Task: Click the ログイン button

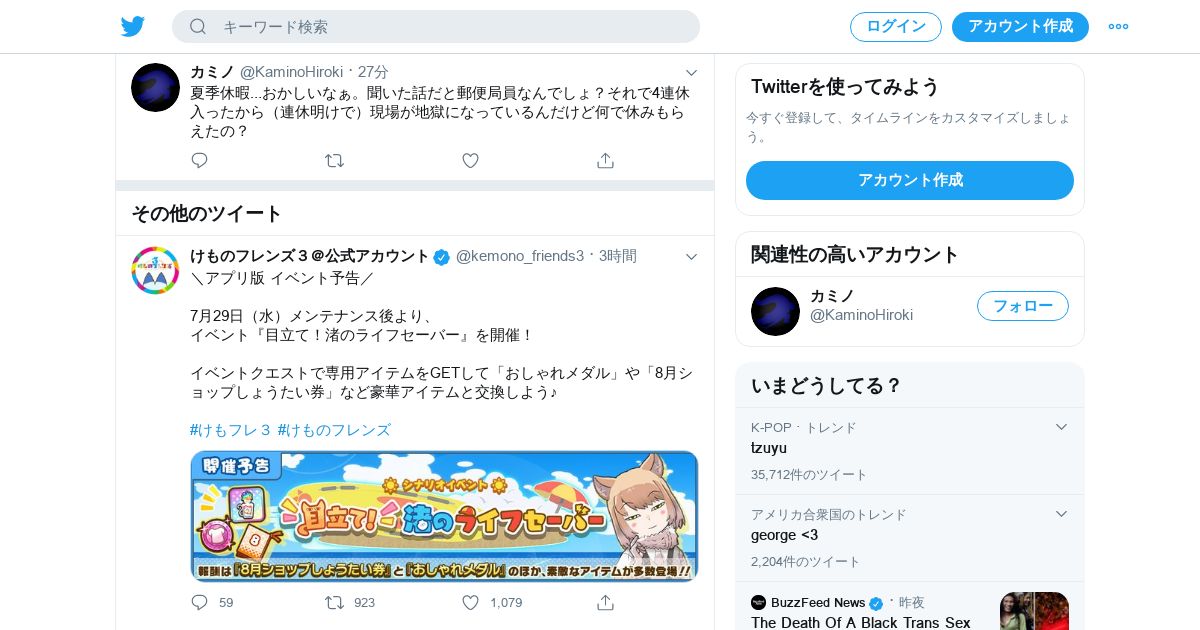Action: pyautogui.click(x=896, y=27)
